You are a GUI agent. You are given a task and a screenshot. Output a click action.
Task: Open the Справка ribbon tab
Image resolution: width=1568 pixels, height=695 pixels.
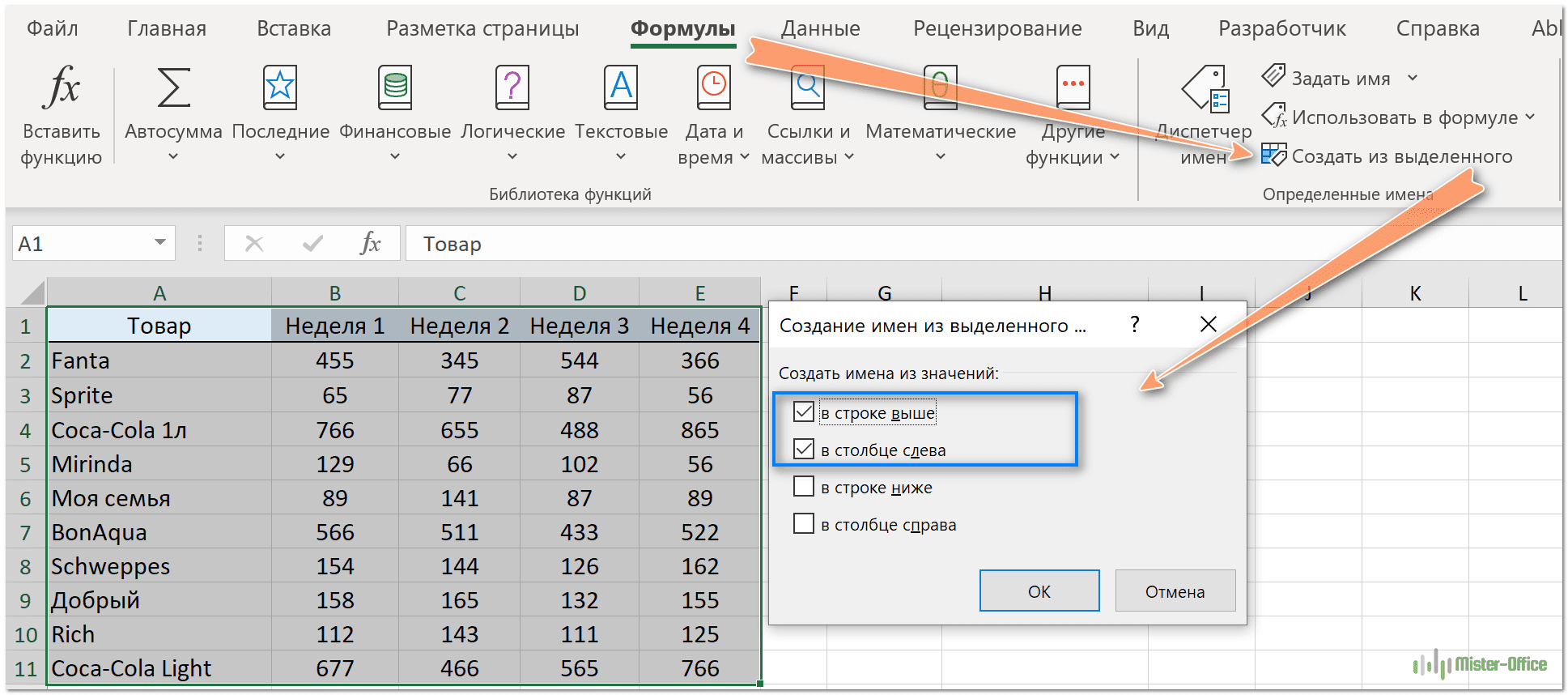pyautogui.click(x=1438, y=28)
